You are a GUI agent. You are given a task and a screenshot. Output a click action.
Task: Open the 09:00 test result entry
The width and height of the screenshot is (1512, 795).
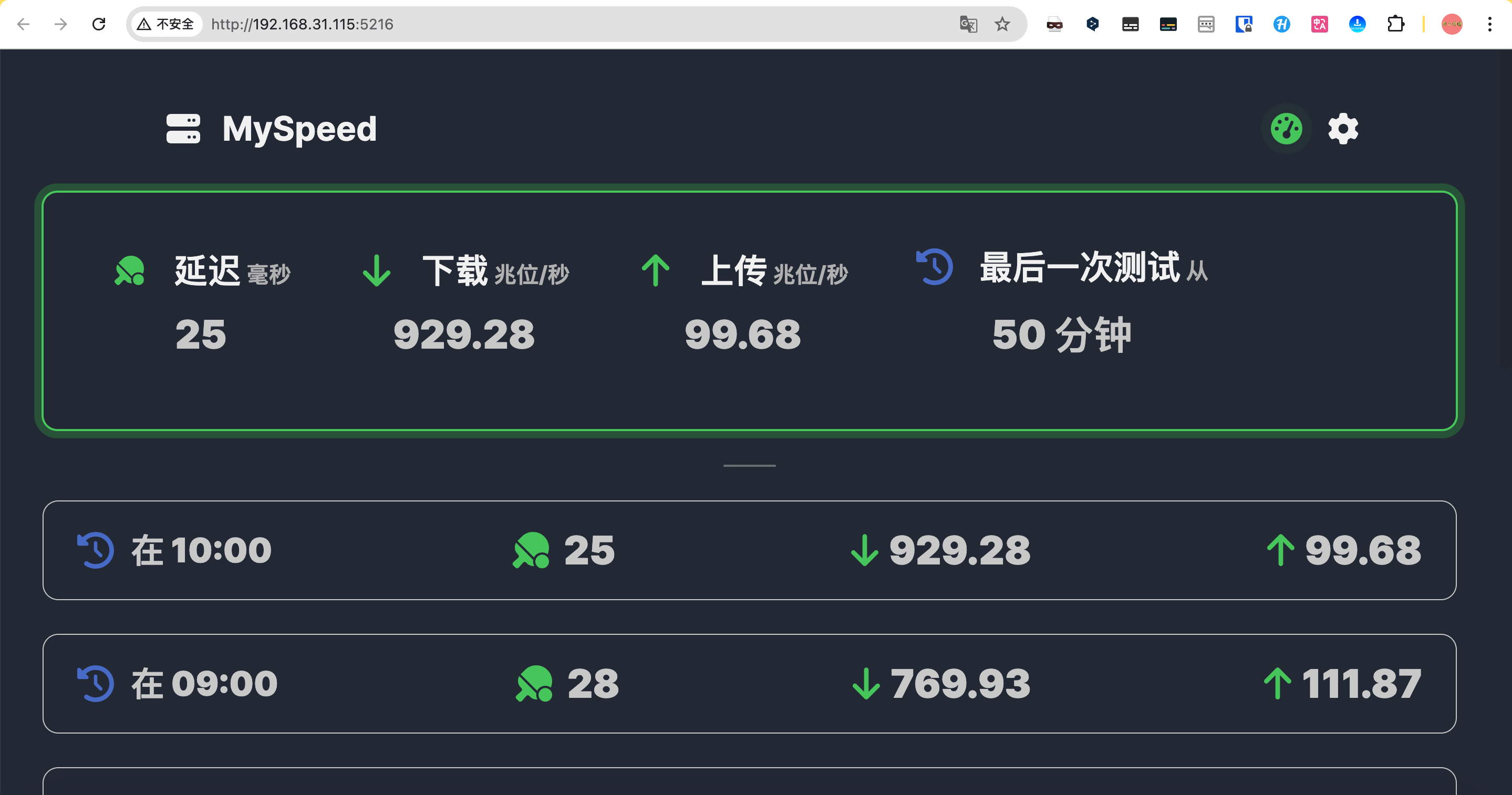tap(749, 683)
